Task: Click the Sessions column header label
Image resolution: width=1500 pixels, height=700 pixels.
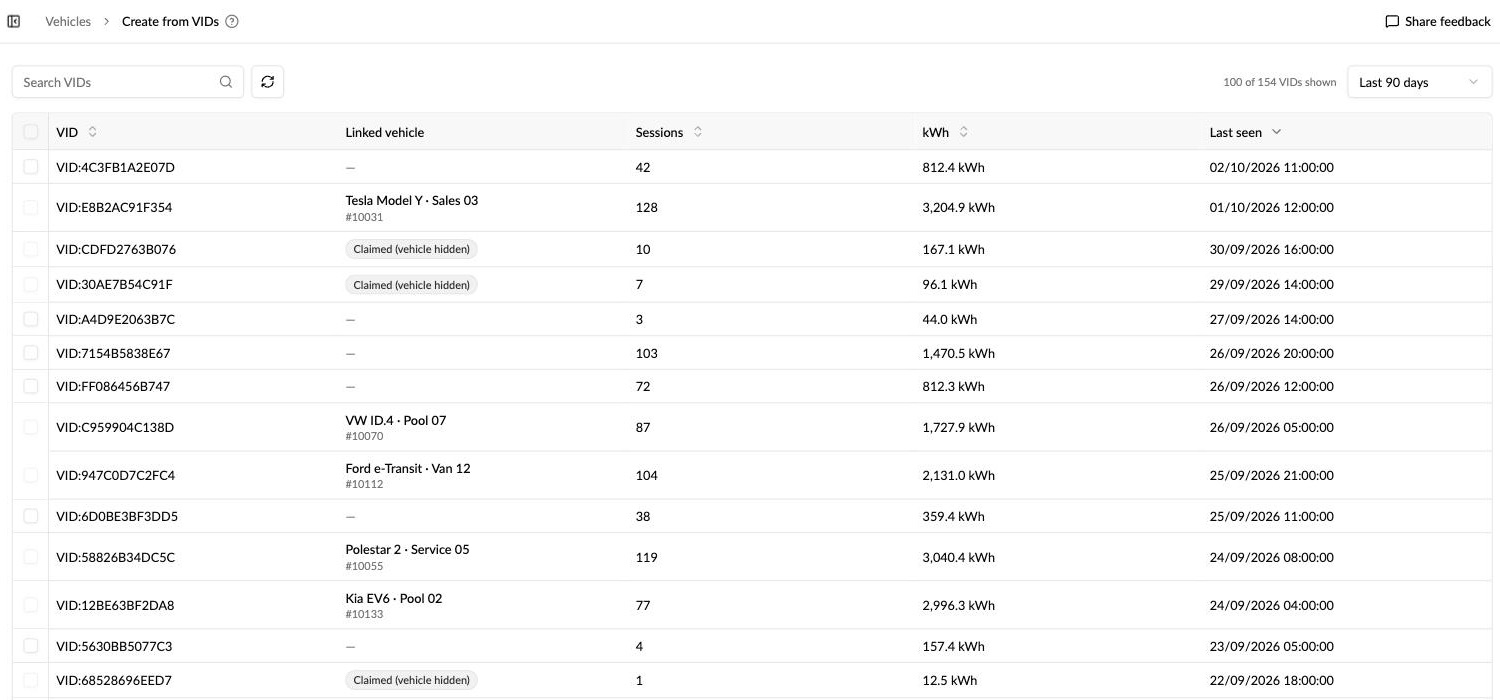Action: pos(659,132)
